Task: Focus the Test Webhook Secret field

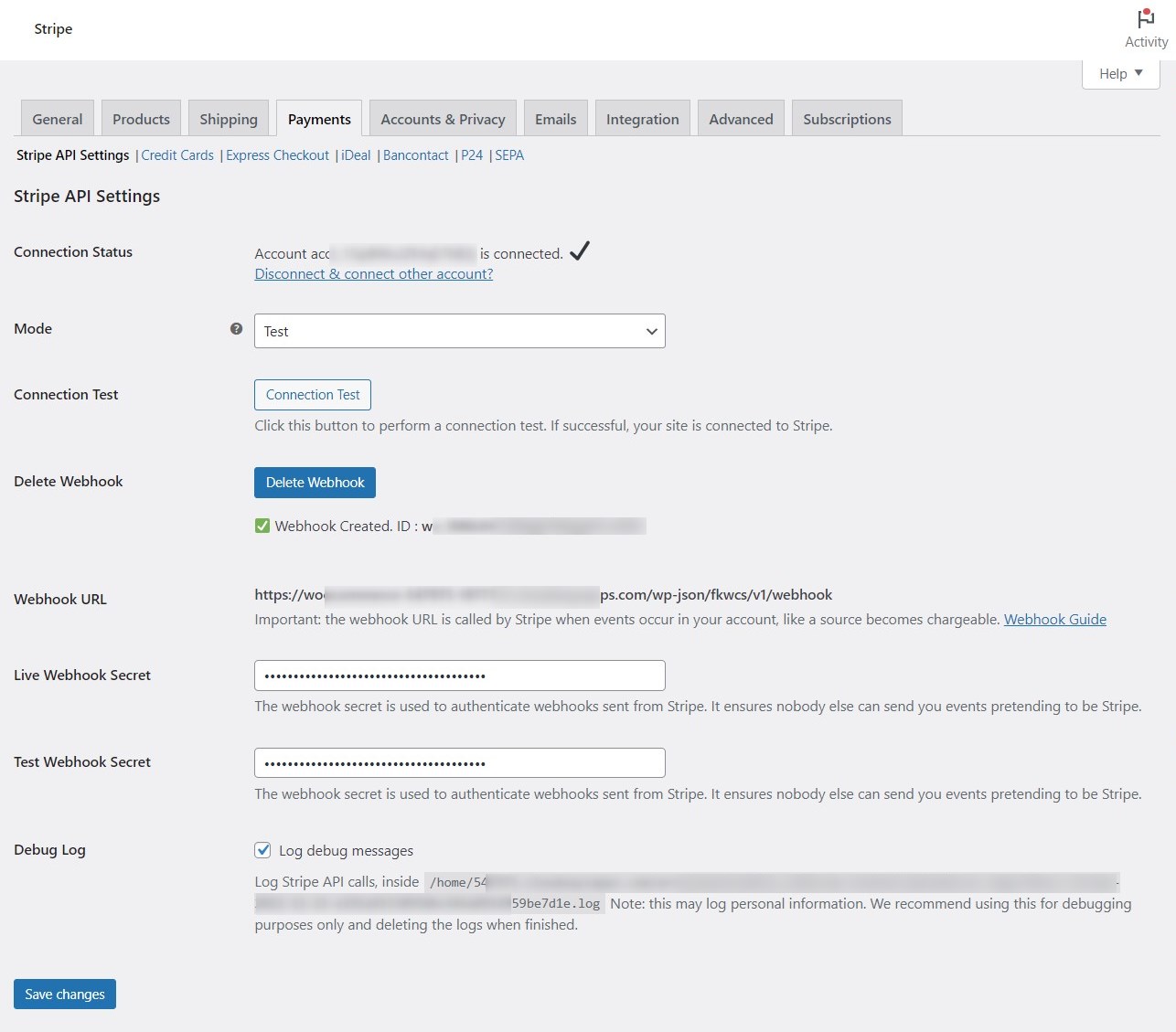Action: point(460,763)
